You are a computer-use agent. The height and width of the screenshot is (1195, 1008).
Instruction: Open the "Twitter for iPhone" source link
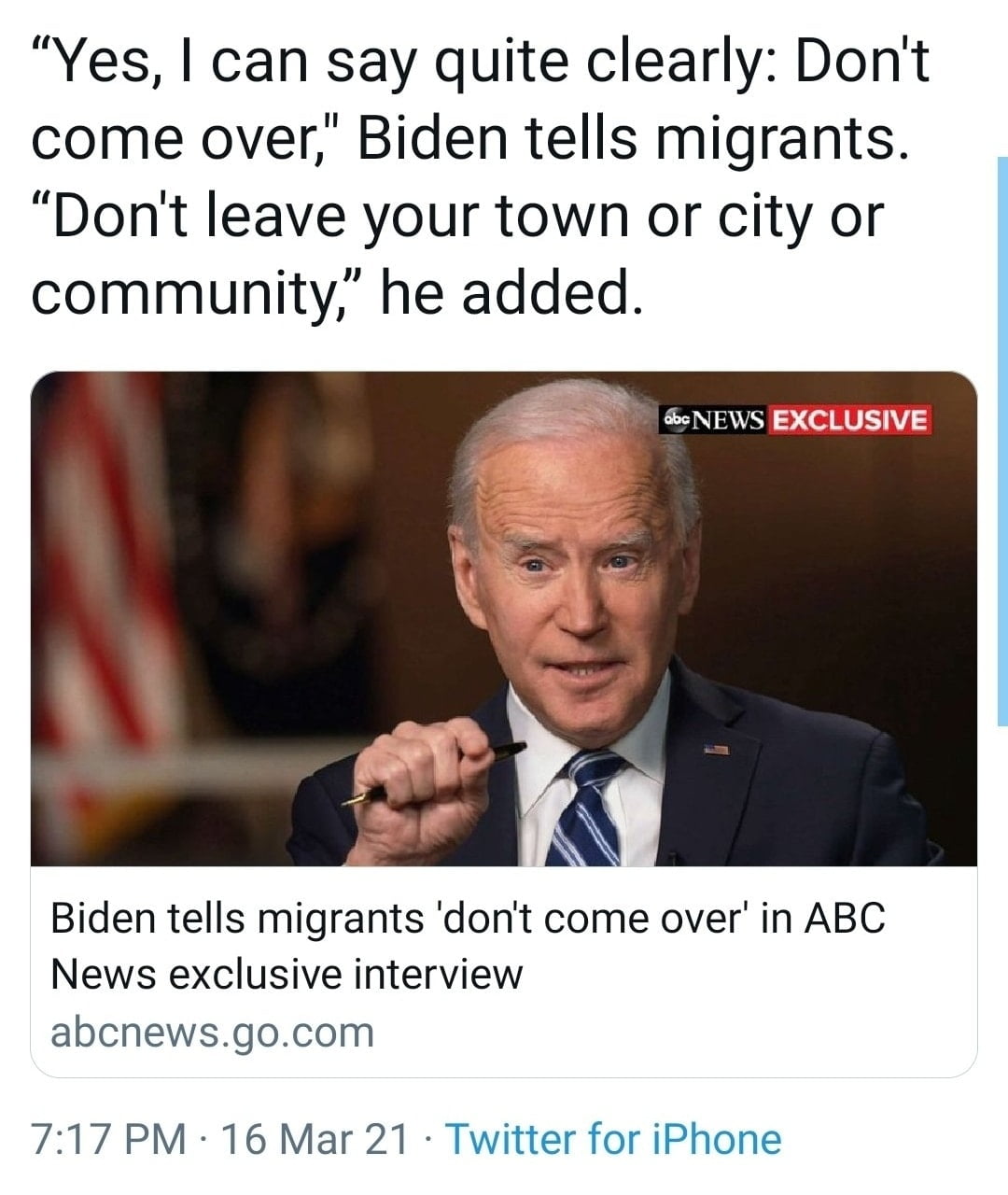pyautogui.click(x=613, y=1139)
